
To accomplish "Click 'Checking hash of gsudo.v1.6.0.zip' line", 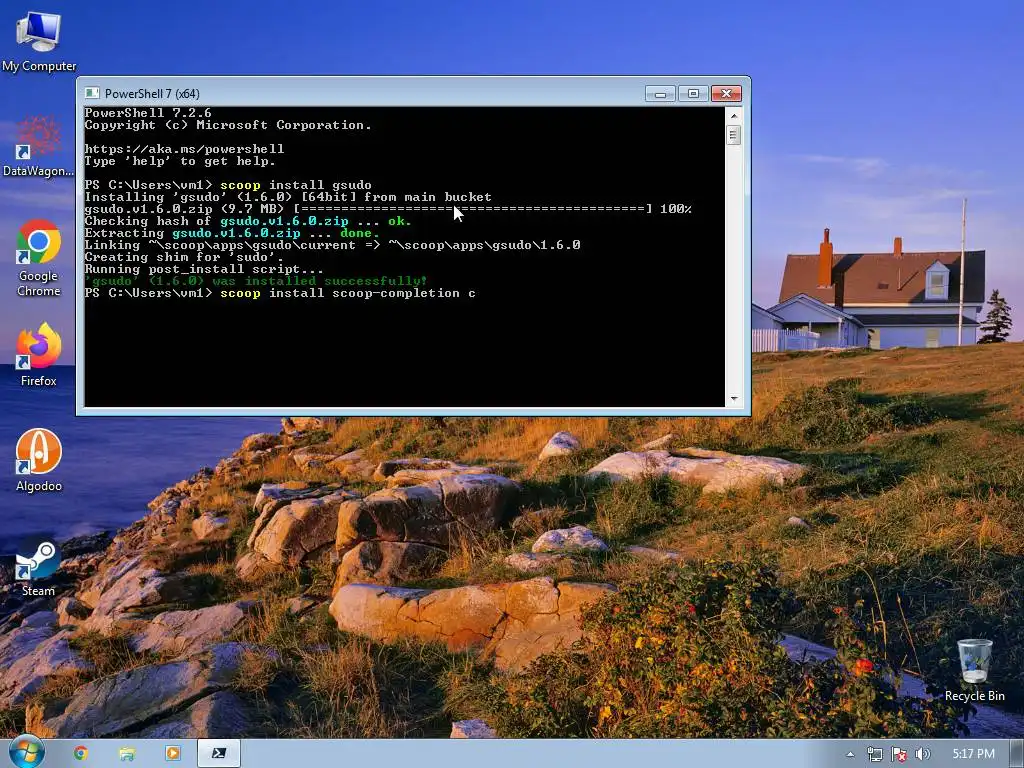I will point(248,221).
